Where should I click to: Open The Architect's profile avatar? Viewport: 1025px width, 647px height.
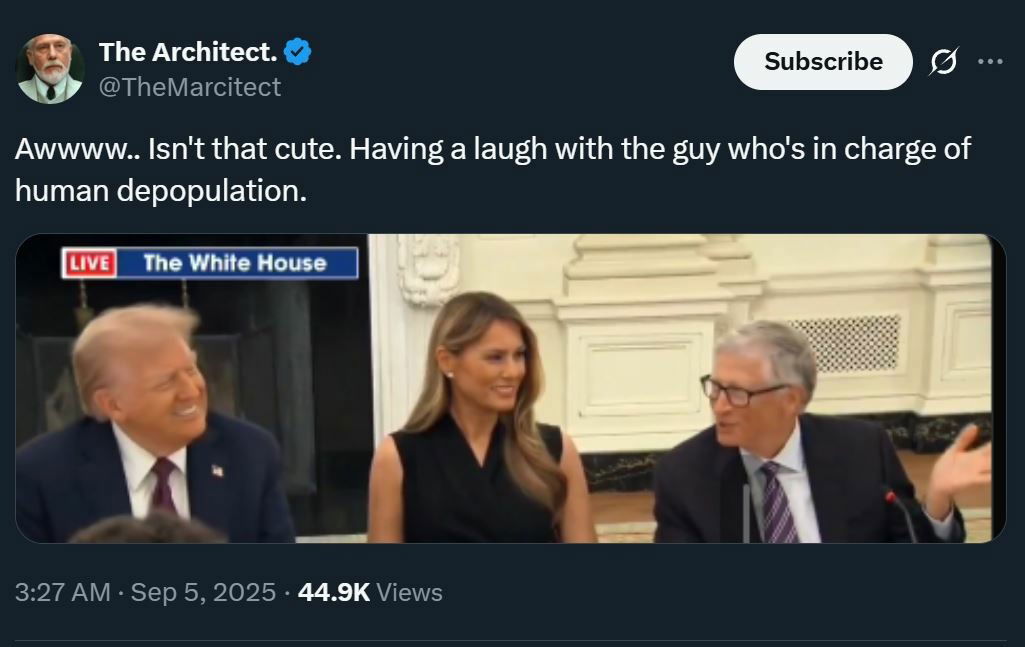pos(50,69)
